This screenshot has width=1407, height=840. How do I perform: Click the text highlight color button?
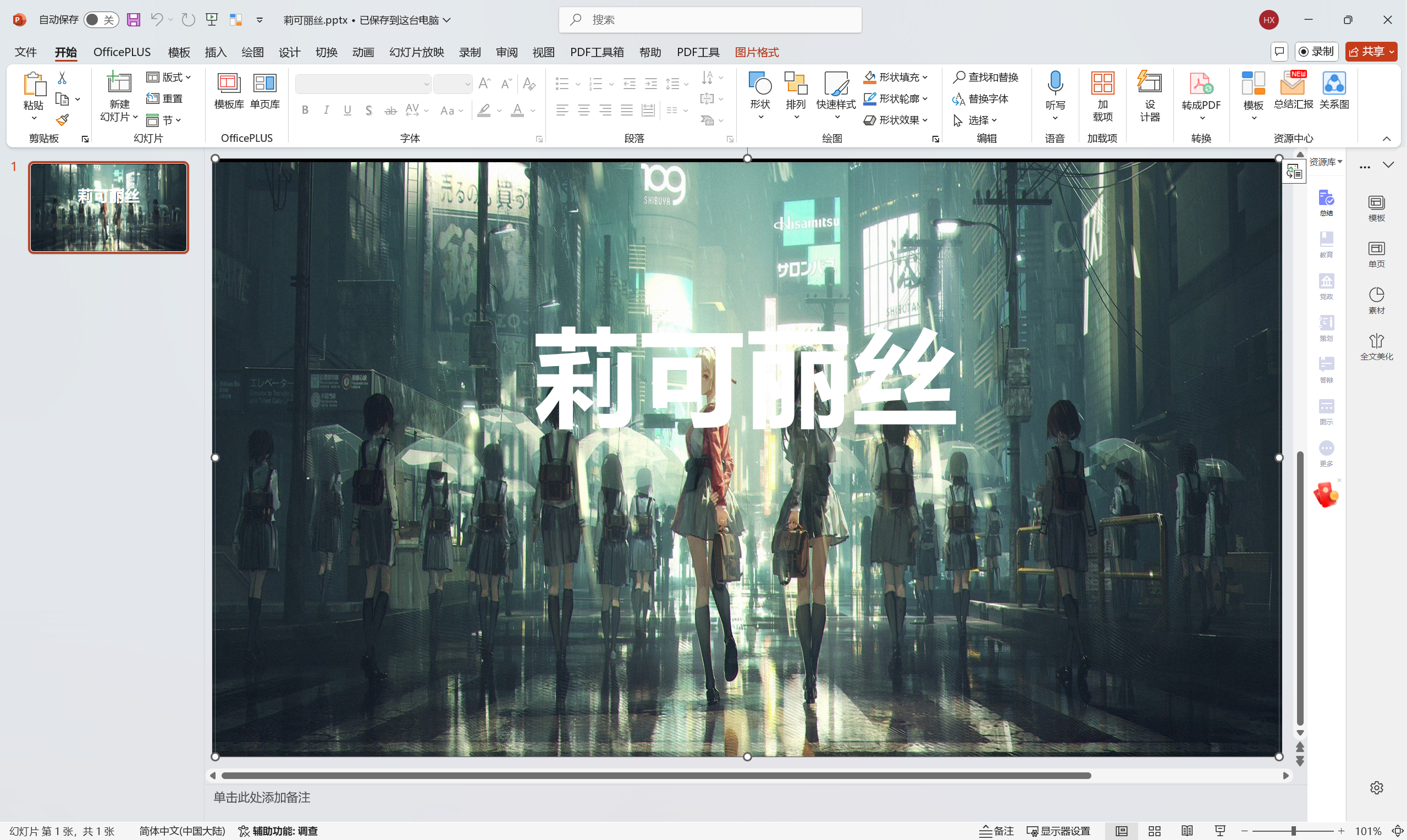[x=484, y=110]
